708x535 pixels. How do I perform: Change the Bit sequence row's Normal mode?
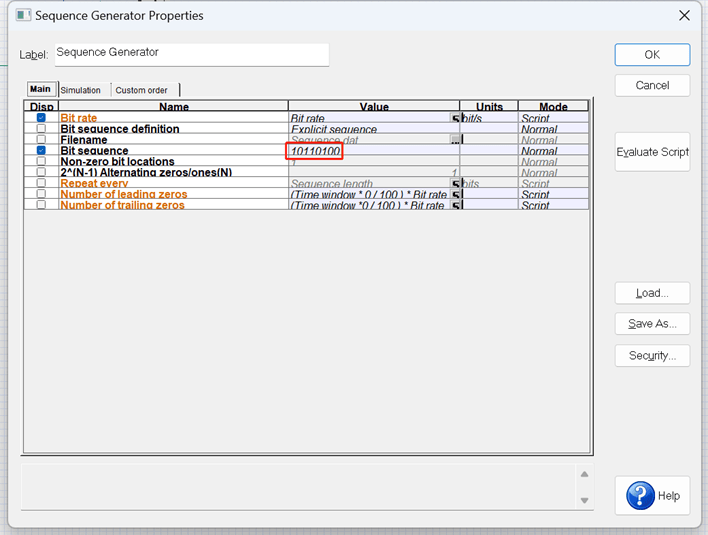click(553, 151)
